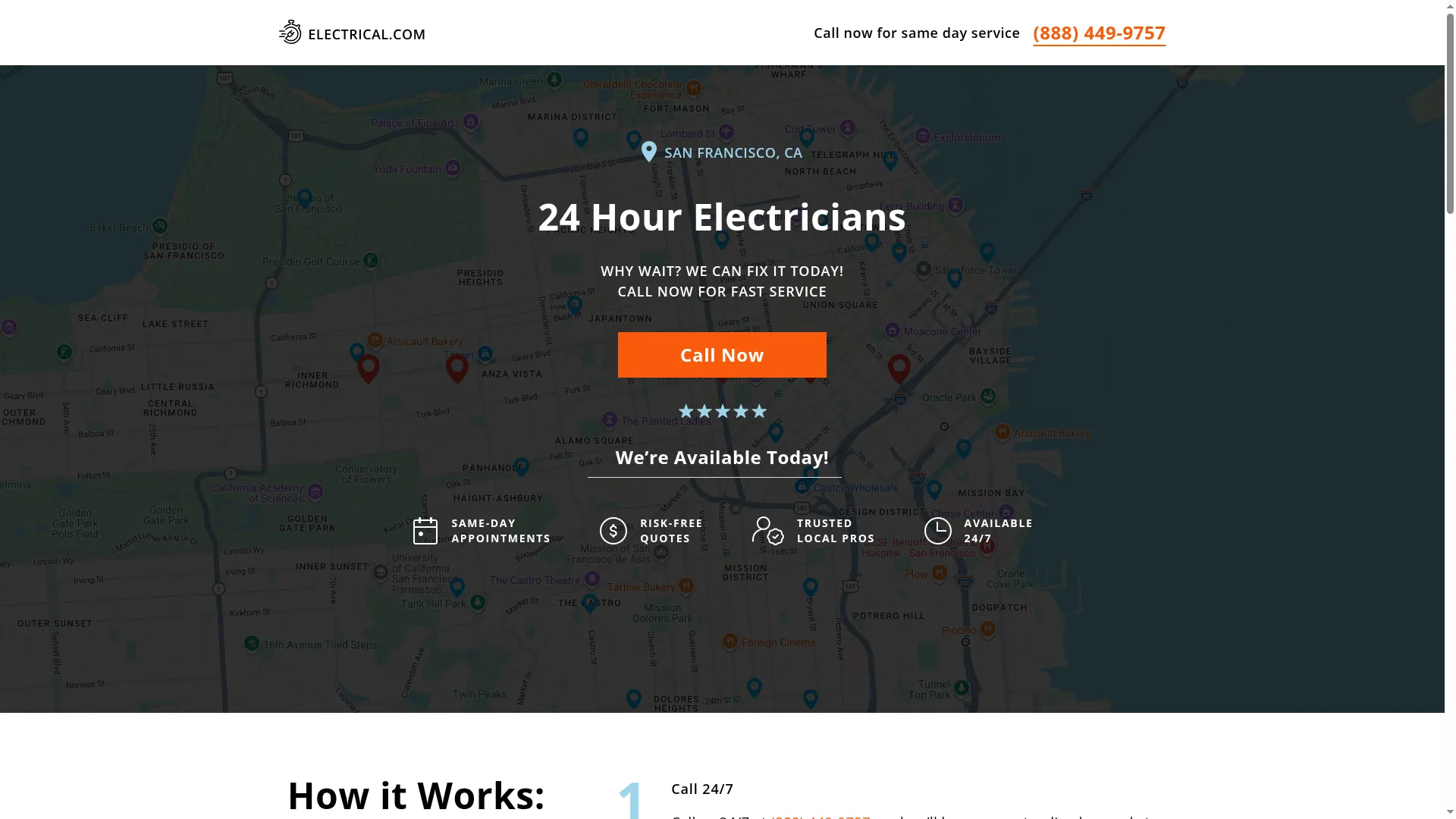Screen dimensions: 1456x819
Task: Click the calendar icon for same-day appointments
Action: 425,531
